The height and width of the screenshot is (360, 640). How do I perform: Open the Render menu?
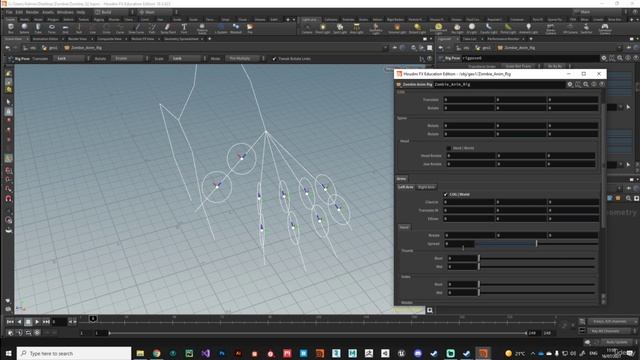point(32,12)
